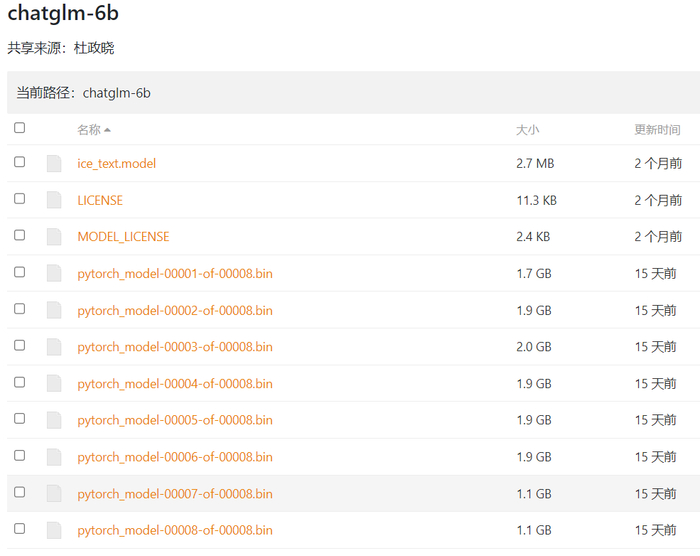Check the box for ice_text.model
Screen dimensions: 700x556
(x=20, y=162)
